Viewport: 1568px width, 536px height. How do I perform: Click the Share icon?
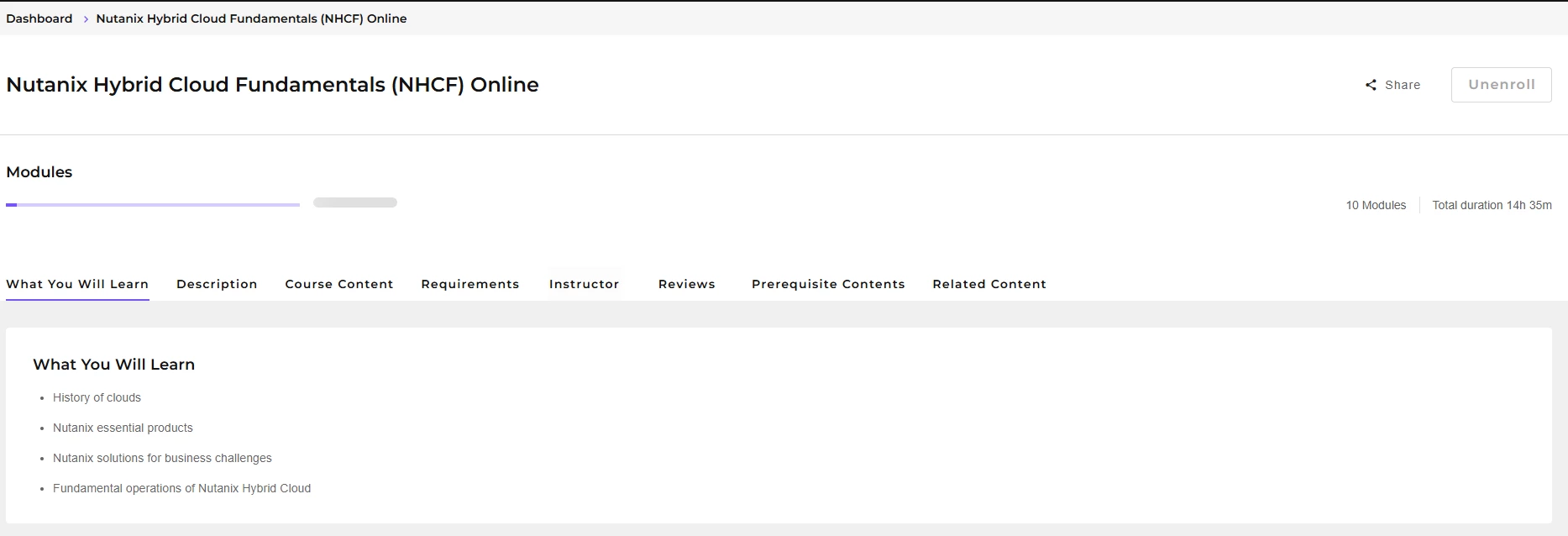[1371, 85]
